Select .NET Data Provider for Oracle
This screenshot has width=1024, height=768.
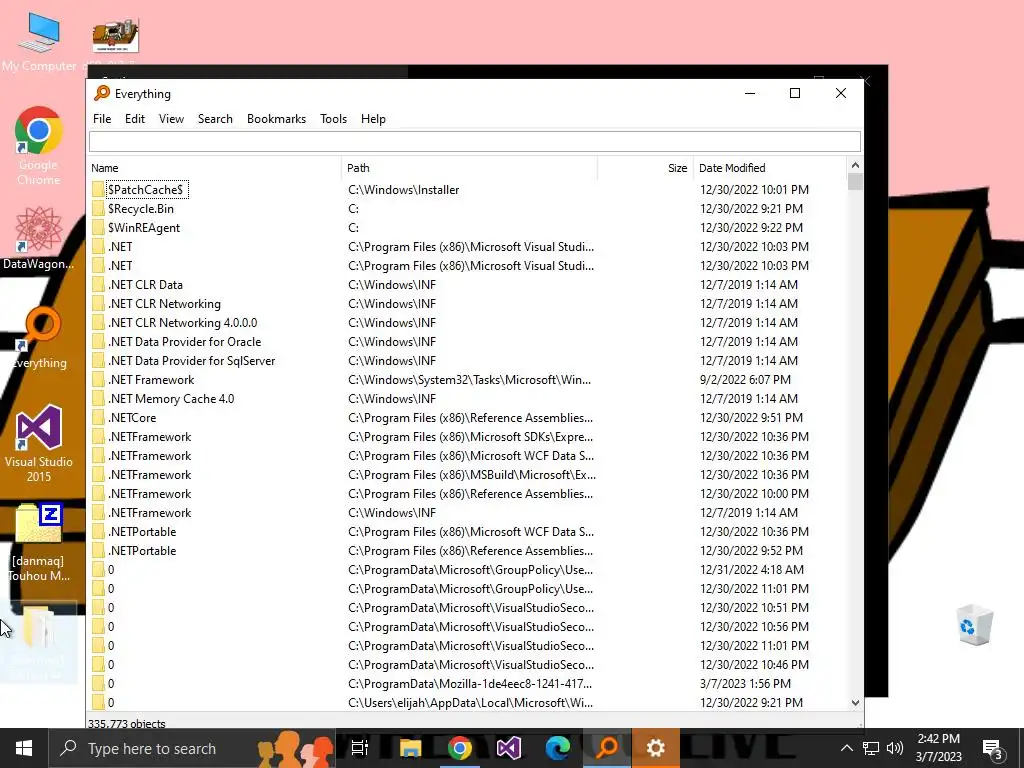[184, 342]
